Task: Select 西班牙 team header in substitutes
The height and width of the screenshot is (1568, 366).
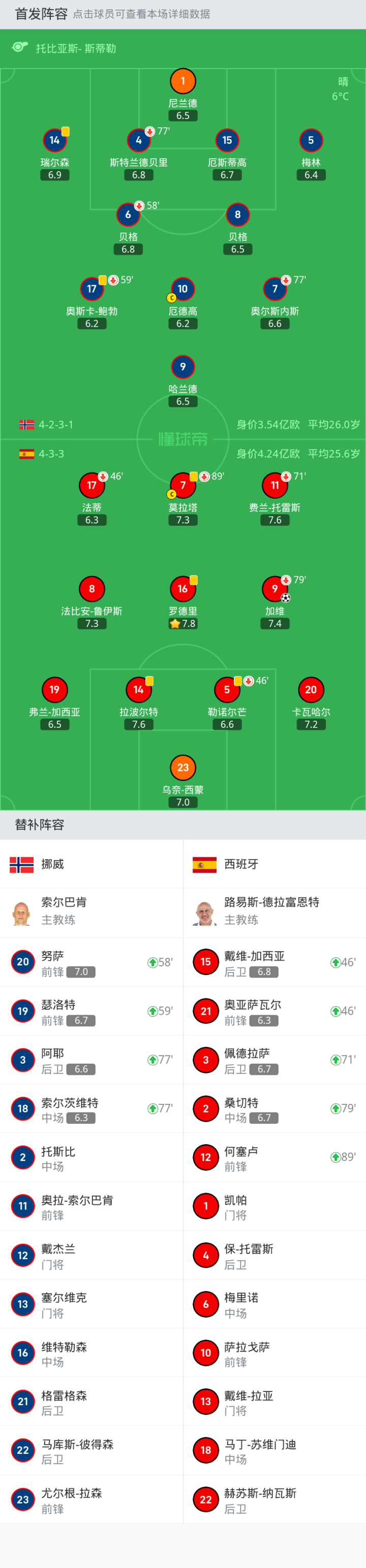Action: pos(241,864)
